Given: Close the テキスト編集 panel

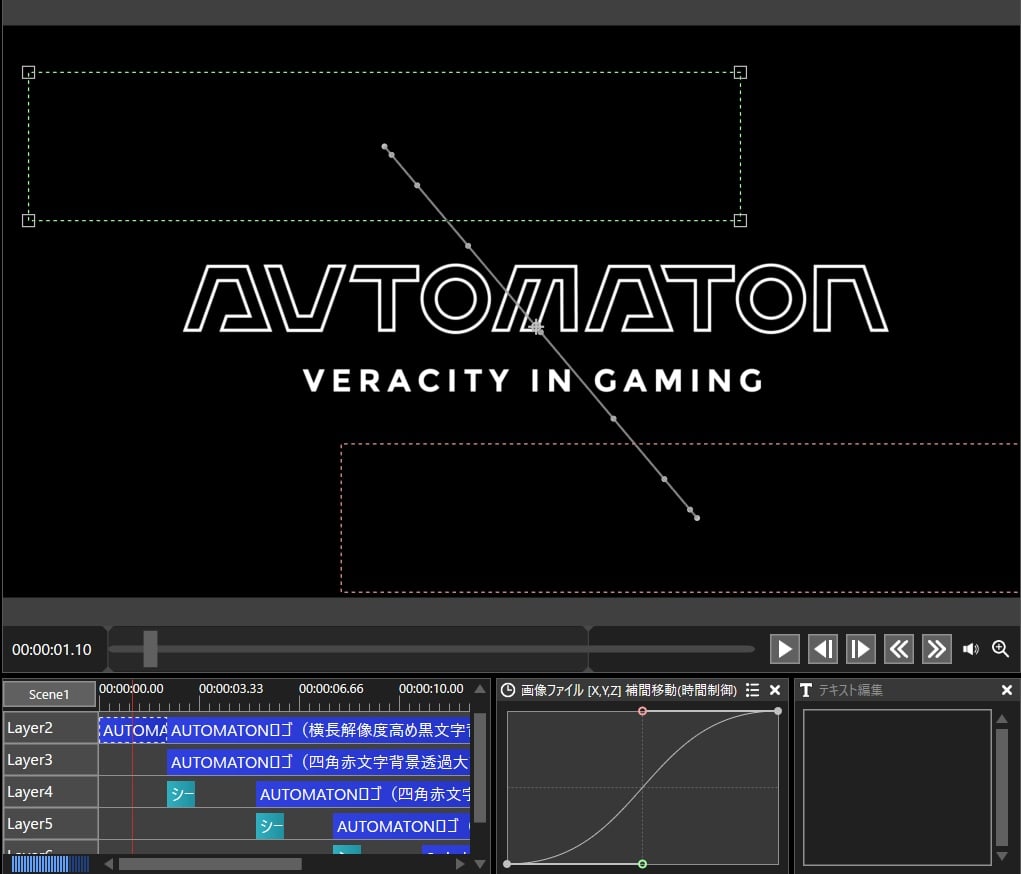Looking at the screenshot, I should [x=1007, y=690].
